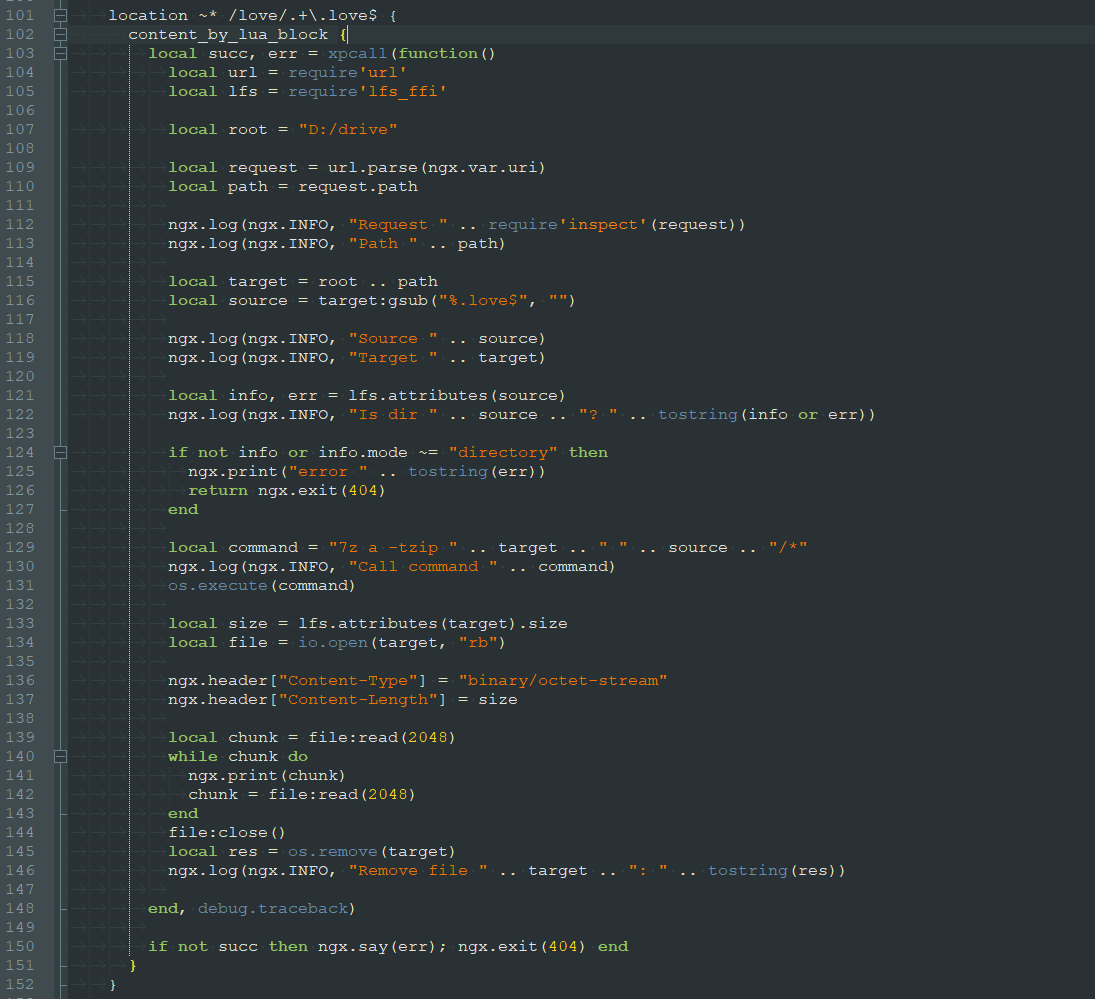Click file:close() on line 144
This screenshot has height=999, width=1095.
tap(227, 833)
